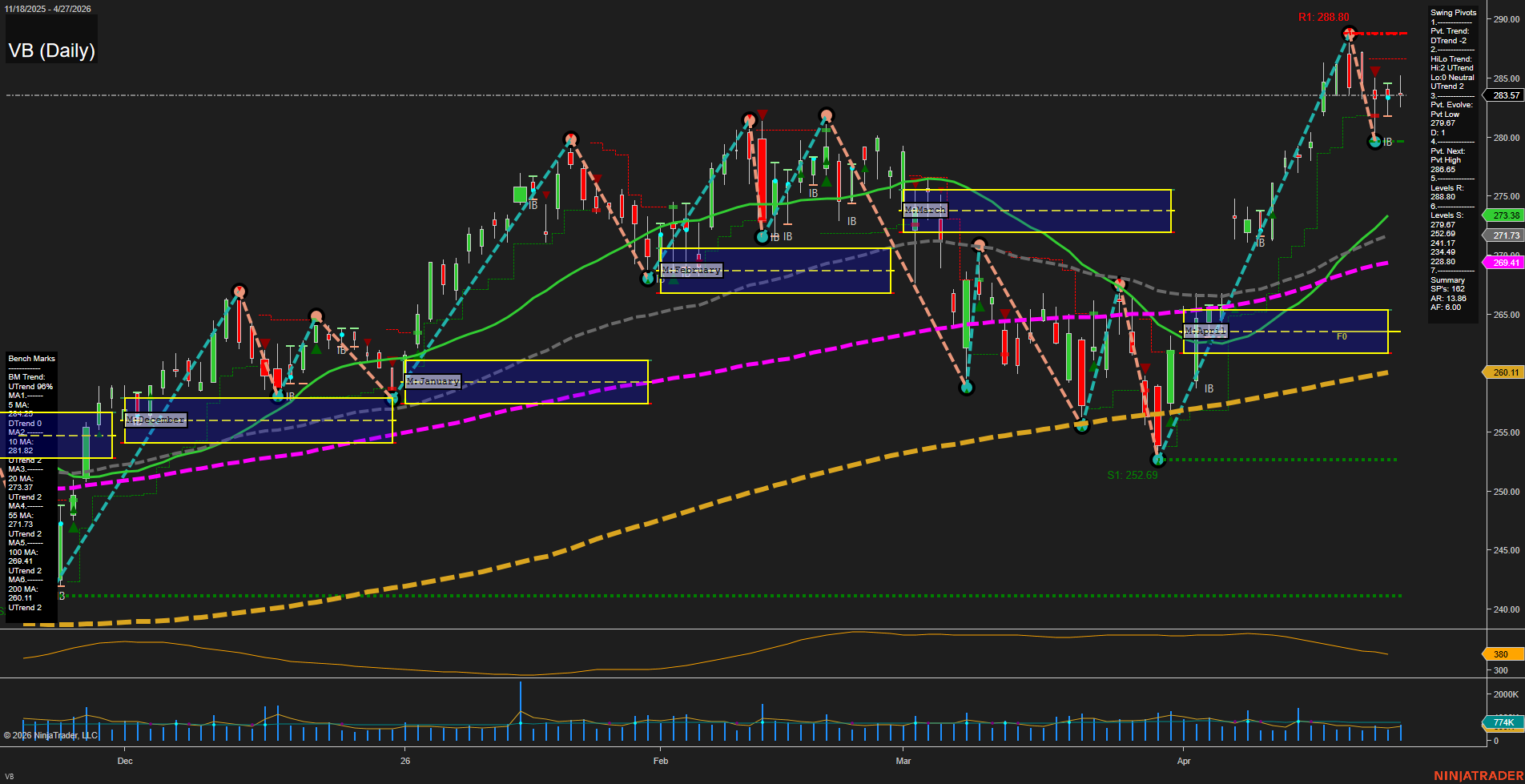Click the M:April monthly range label

tap(1205, 331)
